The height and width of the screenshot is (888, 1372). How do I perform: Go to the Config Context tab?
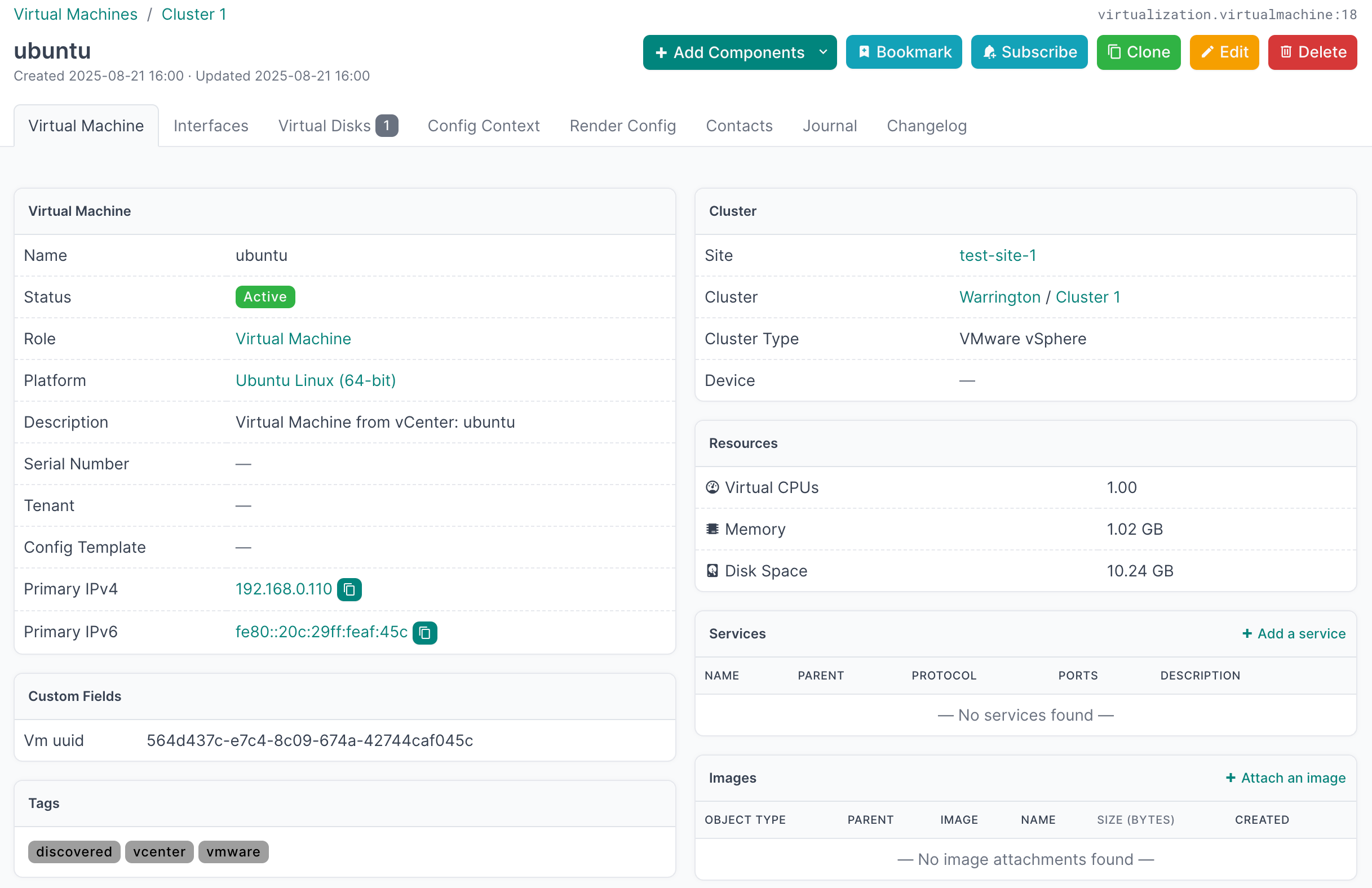click(x=483, y=126)
